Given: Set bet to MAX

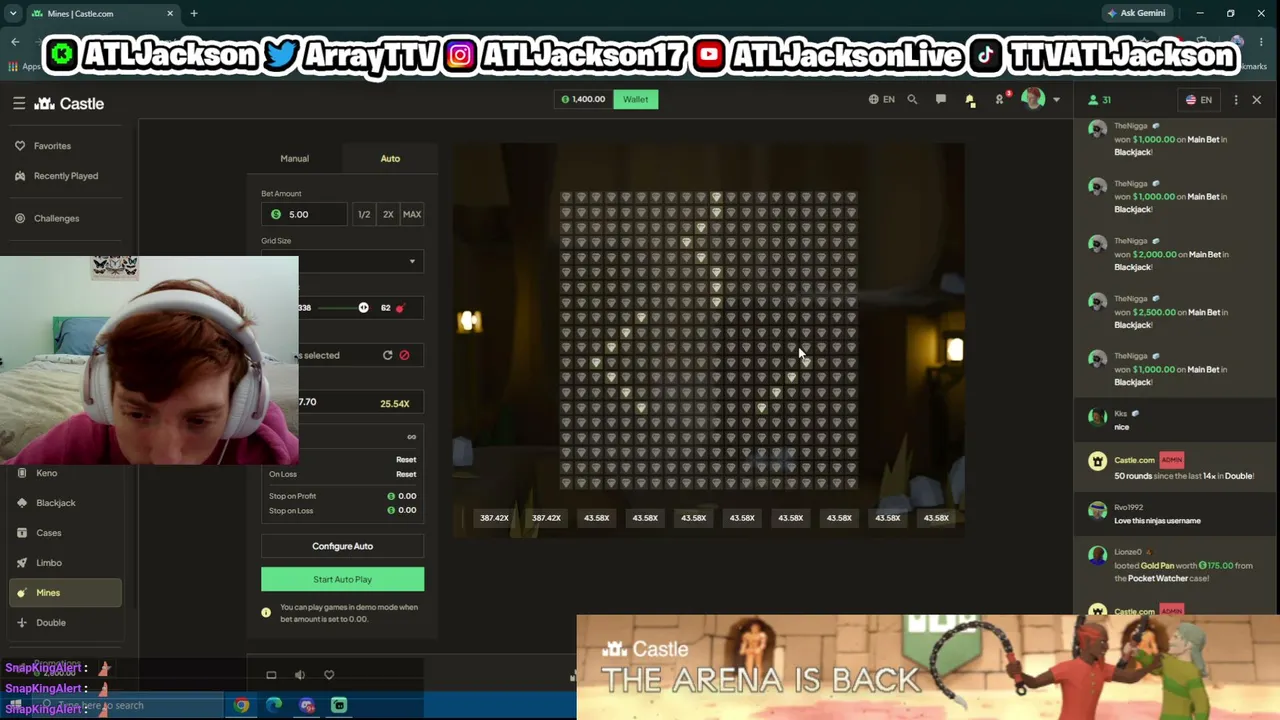Looking at the screenshot, I should 412,214.
